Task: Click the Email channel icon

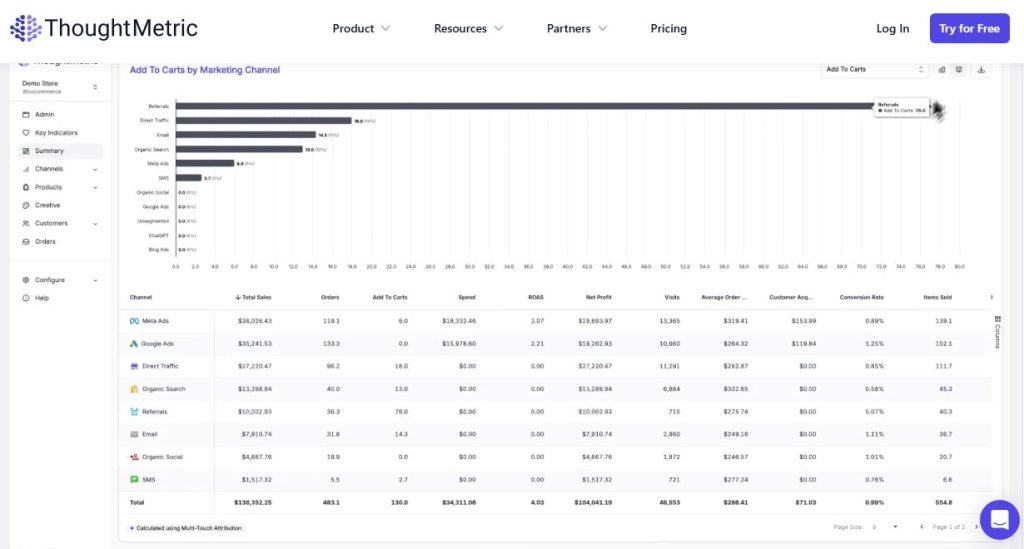Action: (x=134, y=434)
